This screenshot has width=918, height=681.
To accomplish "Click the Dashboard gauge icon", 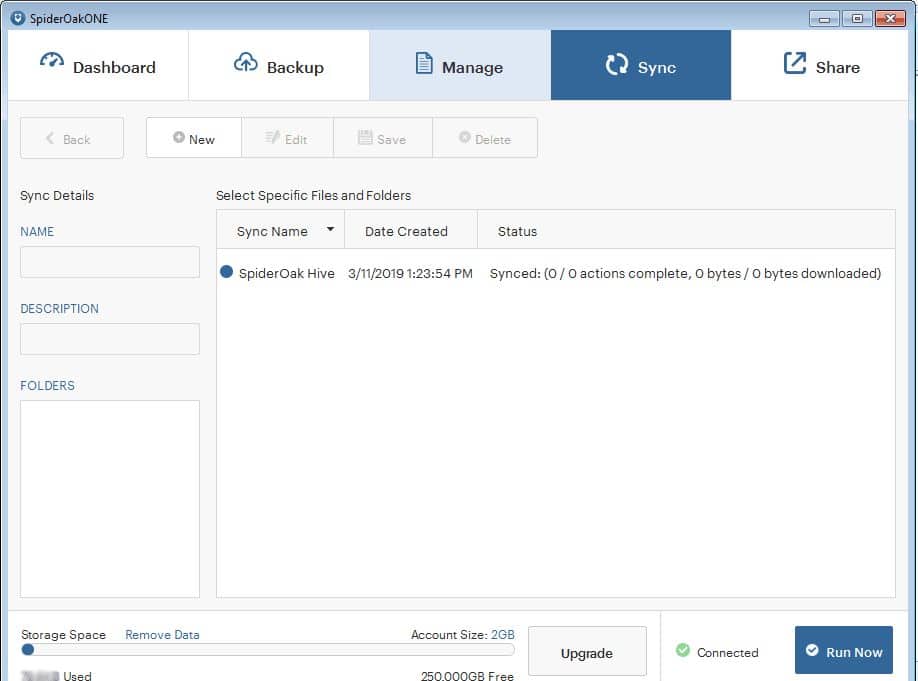I will [x=52, y=60].
